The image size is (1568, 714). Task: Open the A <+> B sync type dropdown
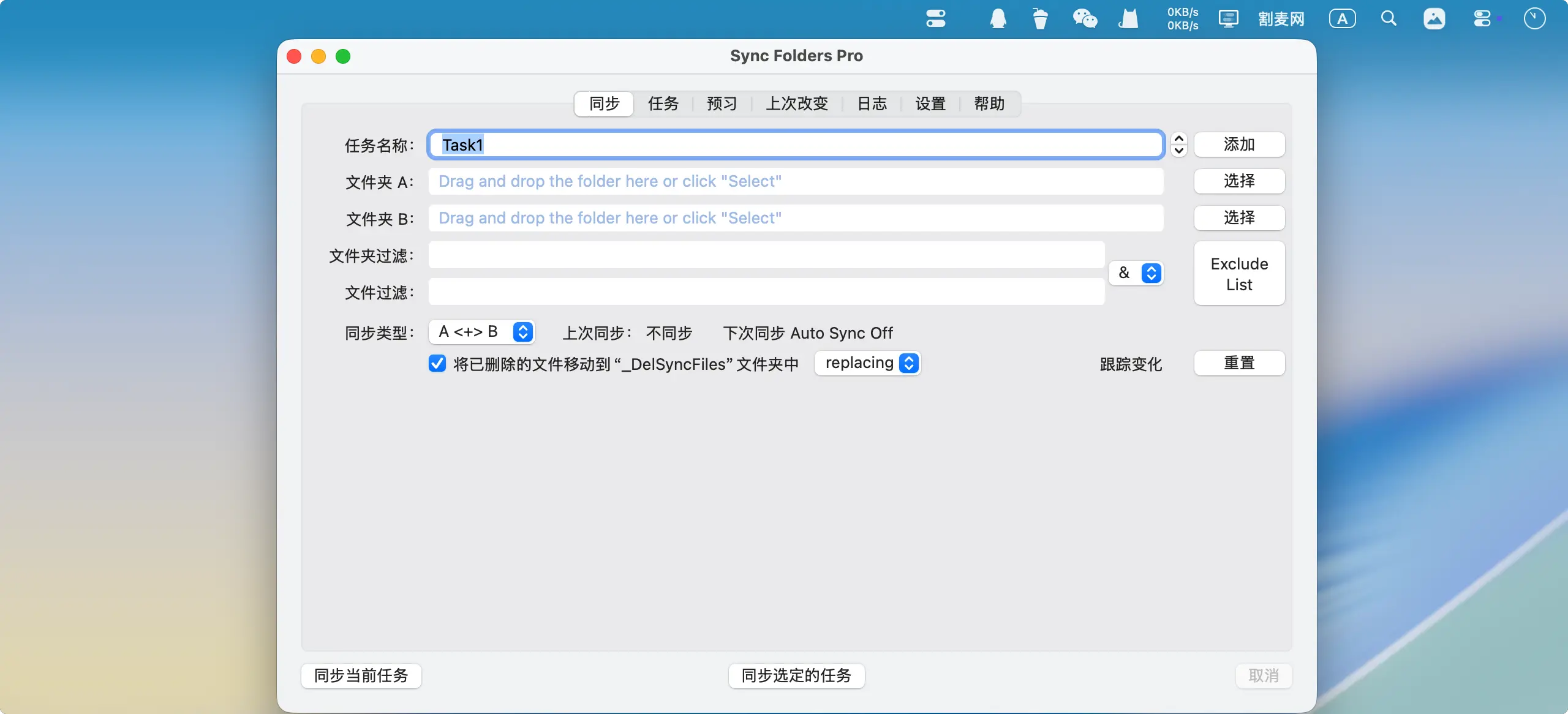coord(481,332)
